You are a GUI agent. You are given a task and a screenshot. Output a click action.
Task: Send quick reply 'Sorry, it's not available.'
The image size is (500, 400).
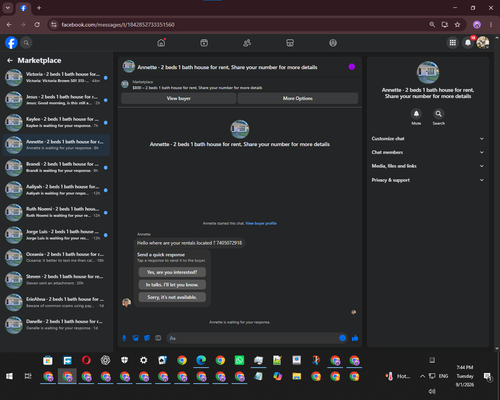172,297
